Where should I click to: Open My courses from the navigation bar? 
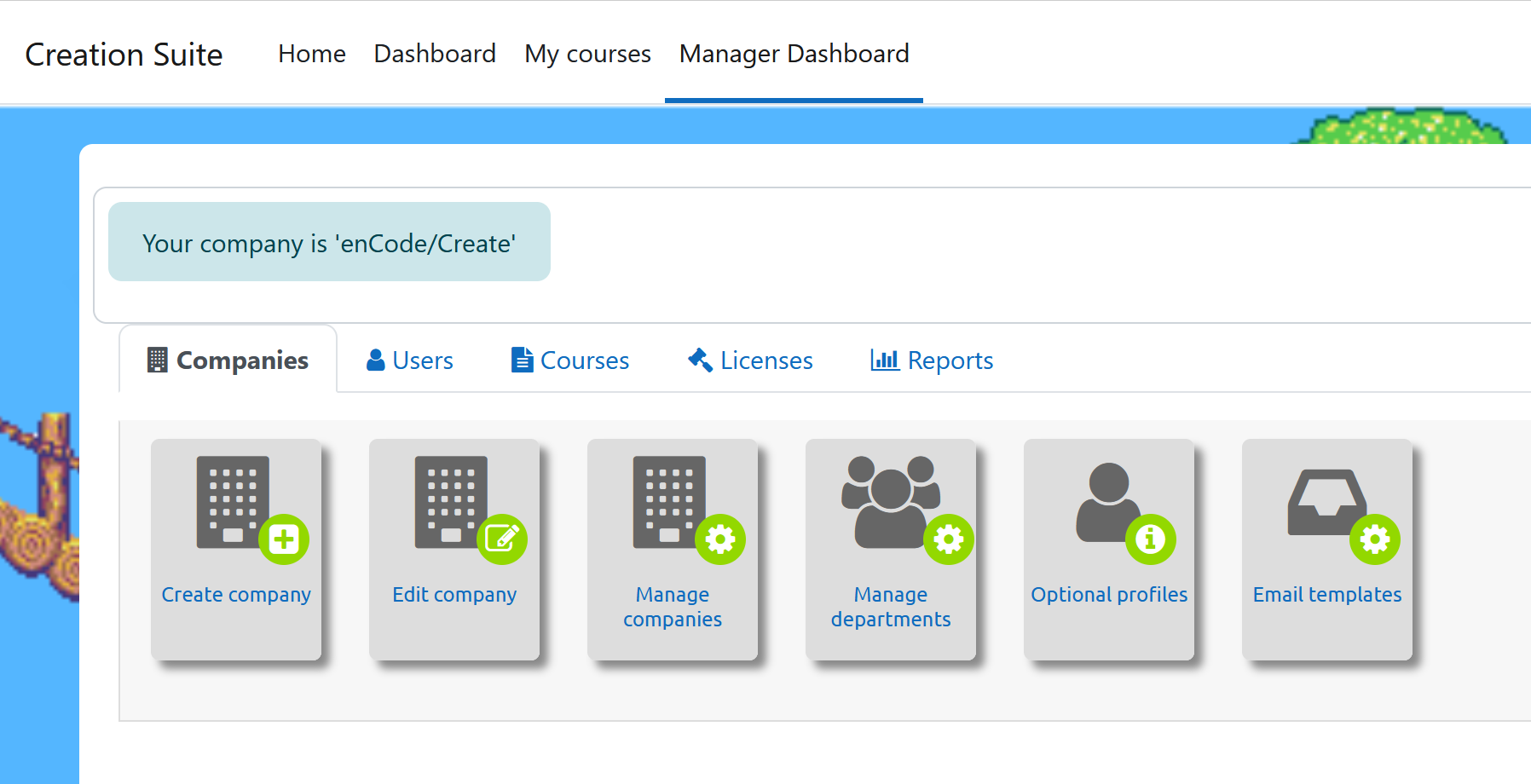click(587, 53)
